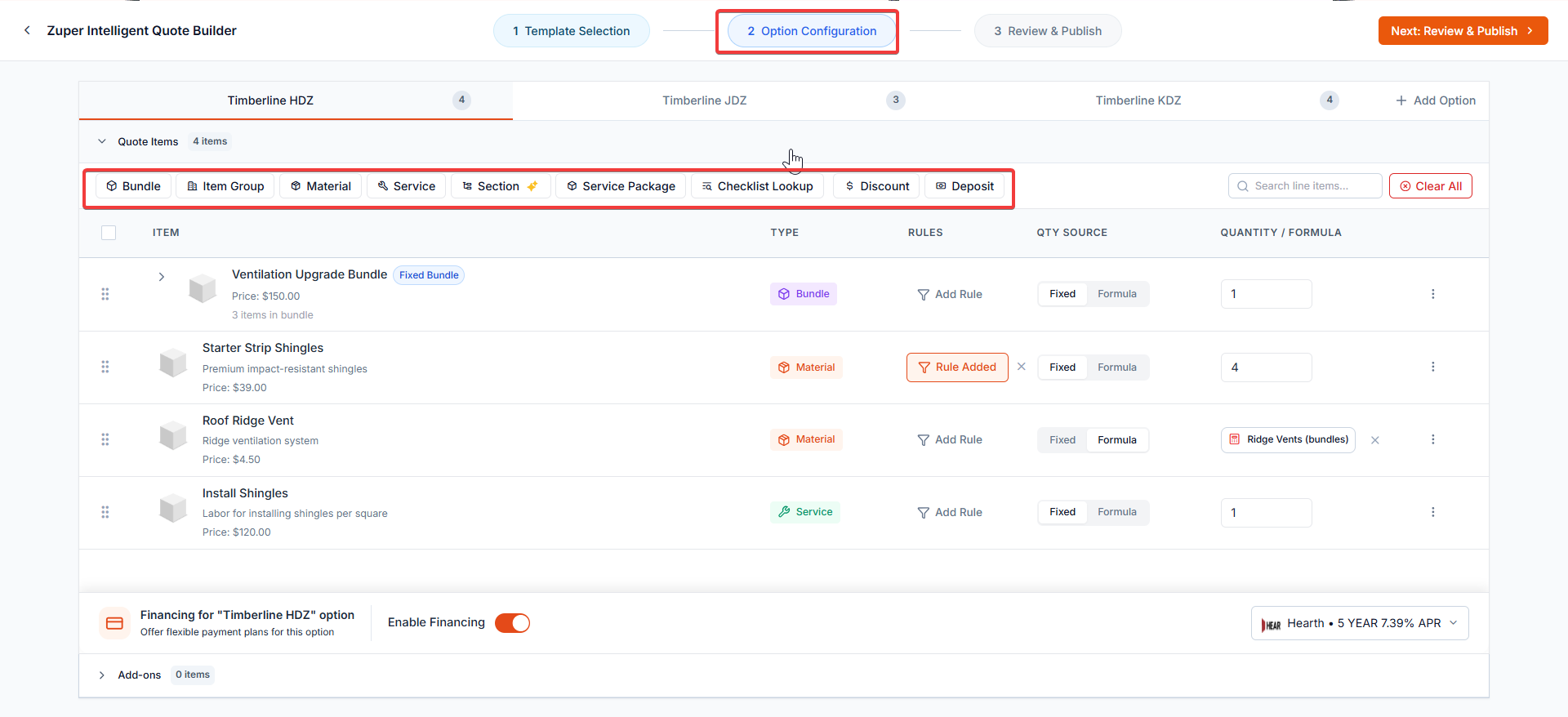Select all items with header checkbox
Screen dimensions: 1568x717
click(x=109, y=233)
